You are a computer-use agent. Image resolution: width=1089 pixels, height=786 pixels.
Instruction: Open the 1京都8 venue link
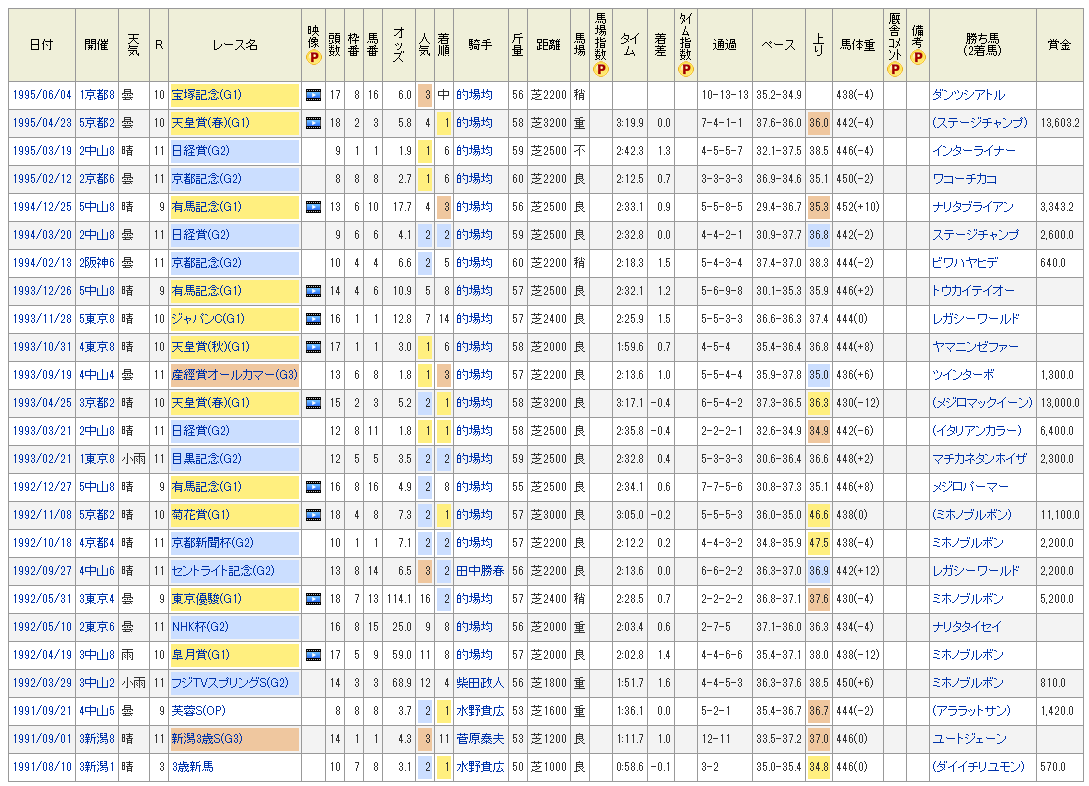97,95
